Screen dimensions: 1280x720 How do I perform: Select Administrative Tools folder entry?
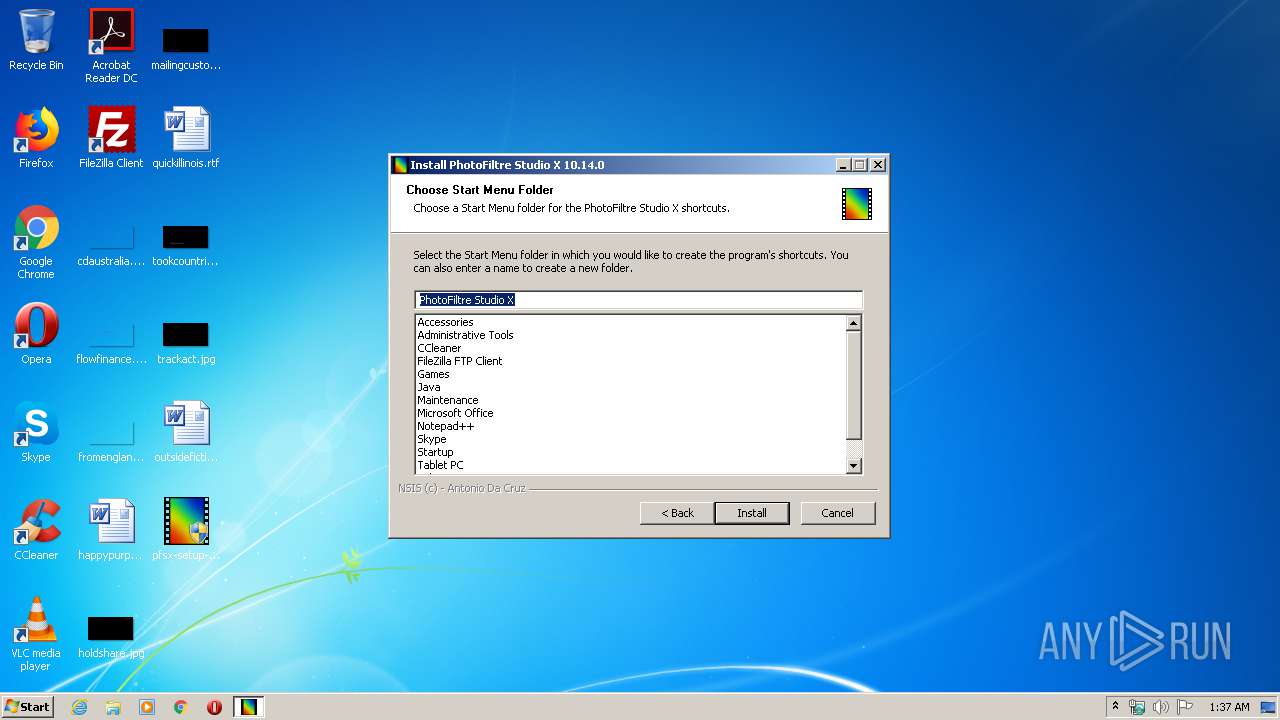(465, 335)
